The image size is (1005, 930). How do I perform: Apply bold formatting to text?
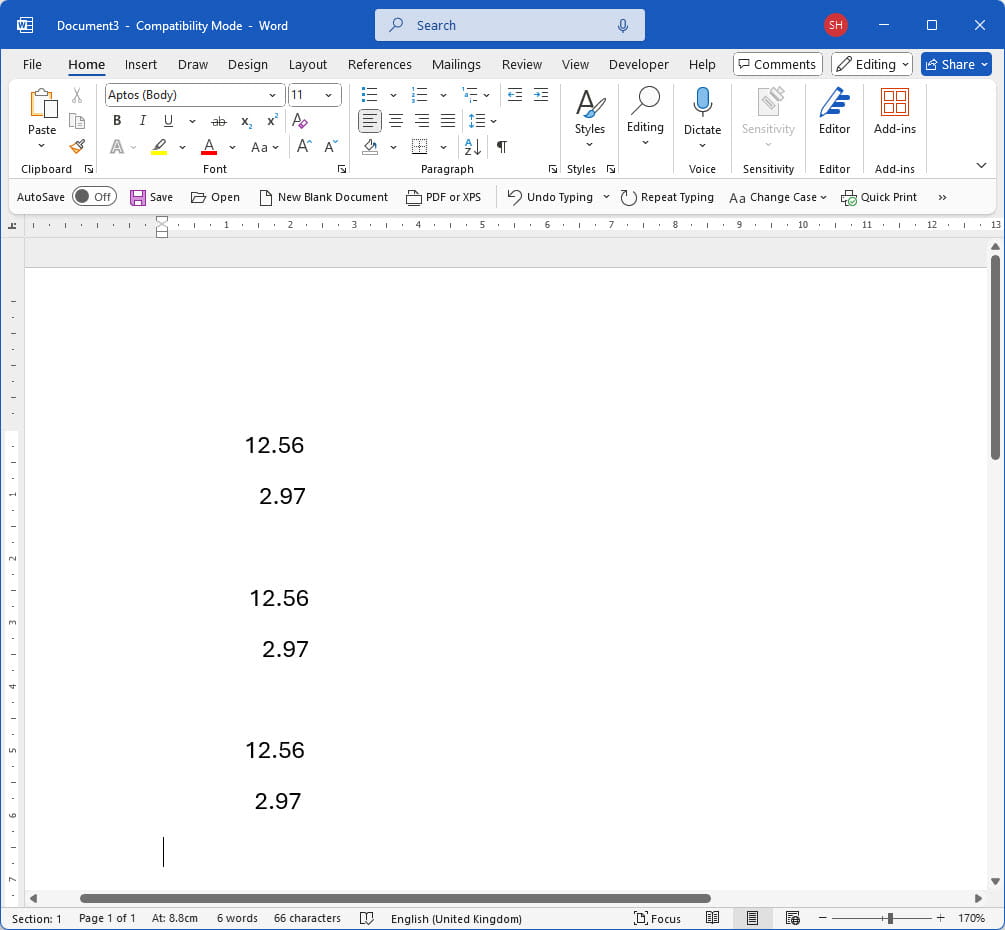tap(117, 120)
